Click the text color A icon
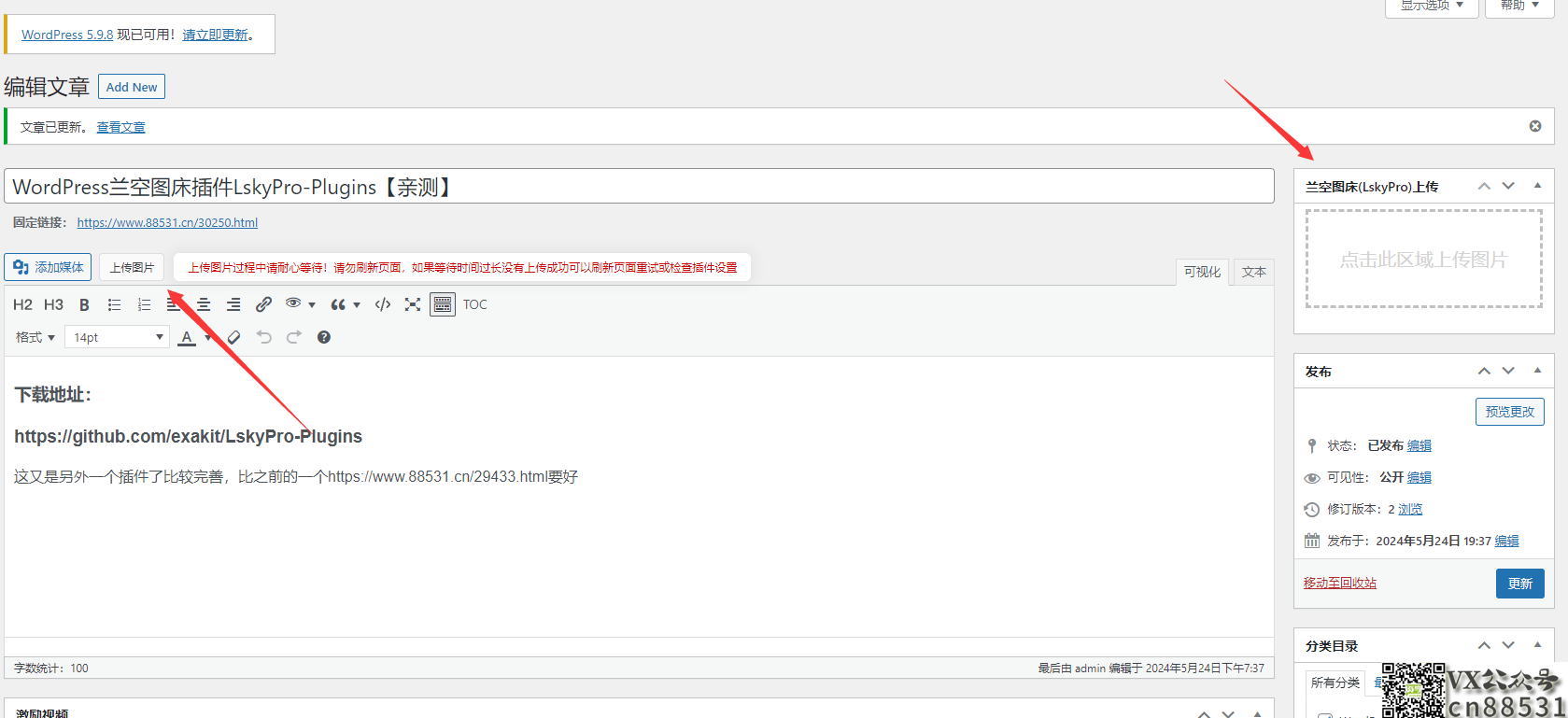1568x718 pixels. (188, 337)
